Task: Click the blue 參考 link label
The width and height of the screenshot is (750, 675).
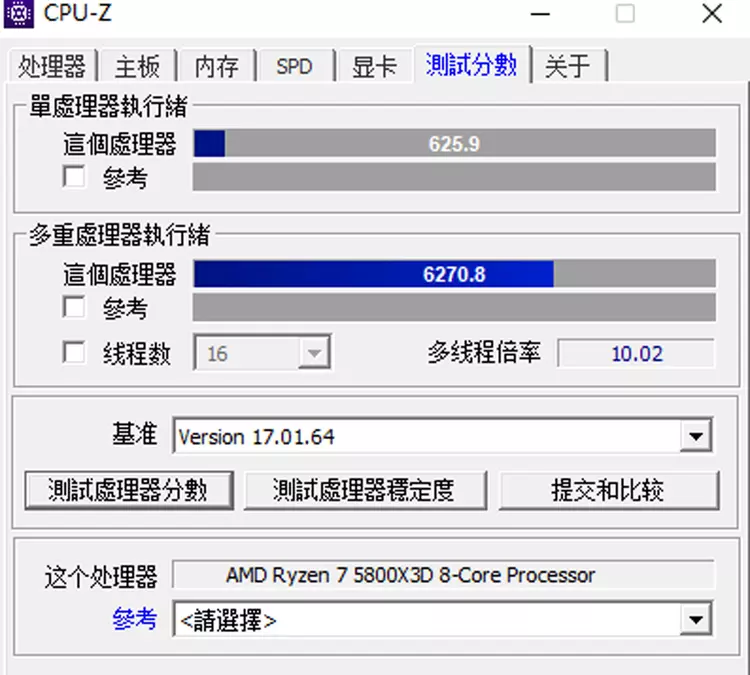Action: tap(134, 619)
